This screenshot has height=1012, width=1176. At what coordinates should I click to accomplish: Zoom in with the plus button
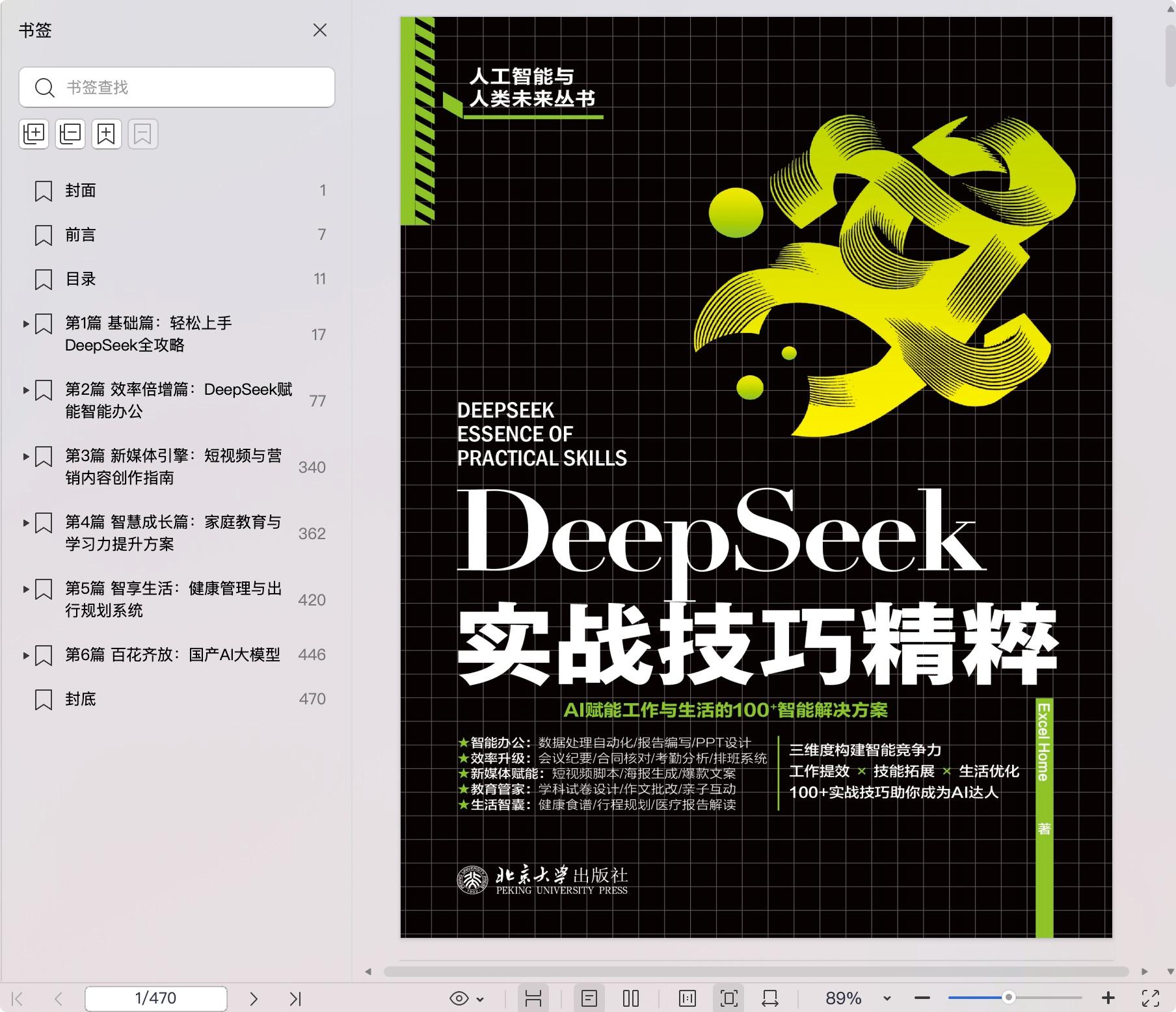pyautogui.click(x=1108, y=998)
